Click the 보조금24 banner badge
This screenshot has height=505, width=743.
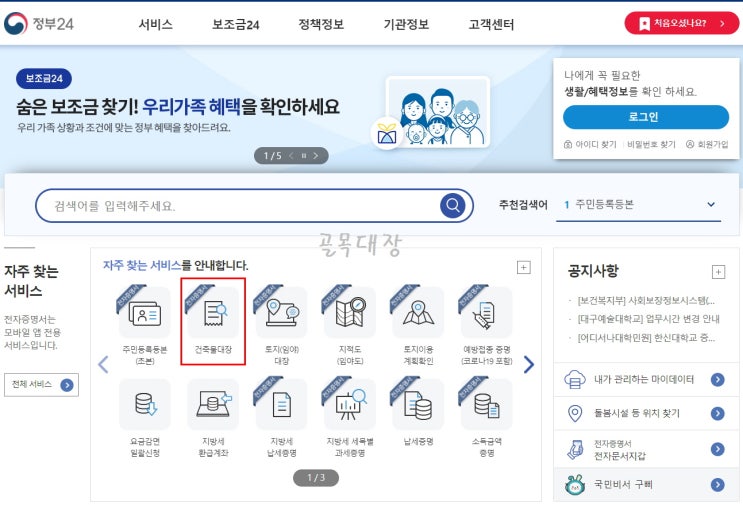44,79
